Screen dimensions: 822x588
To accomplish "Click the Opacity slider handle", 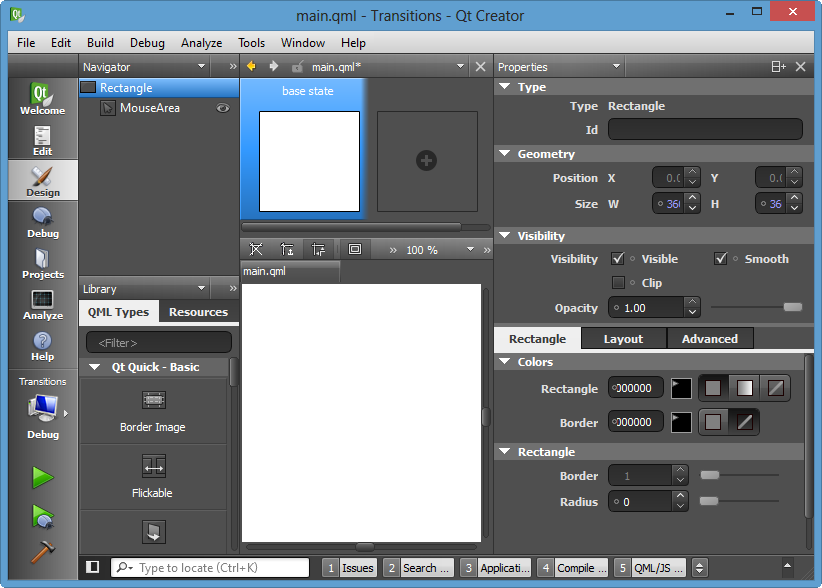I will click(793, 307).
